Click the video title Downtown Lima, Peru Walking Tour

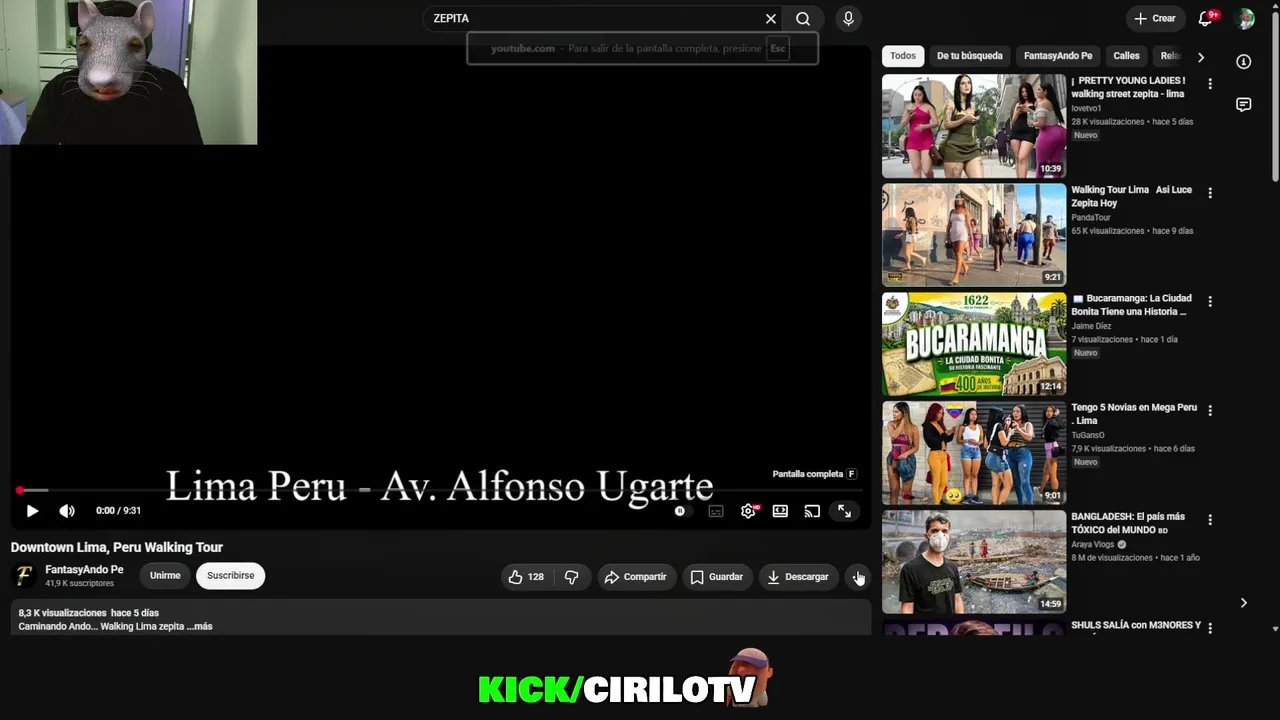click(117, 548)
